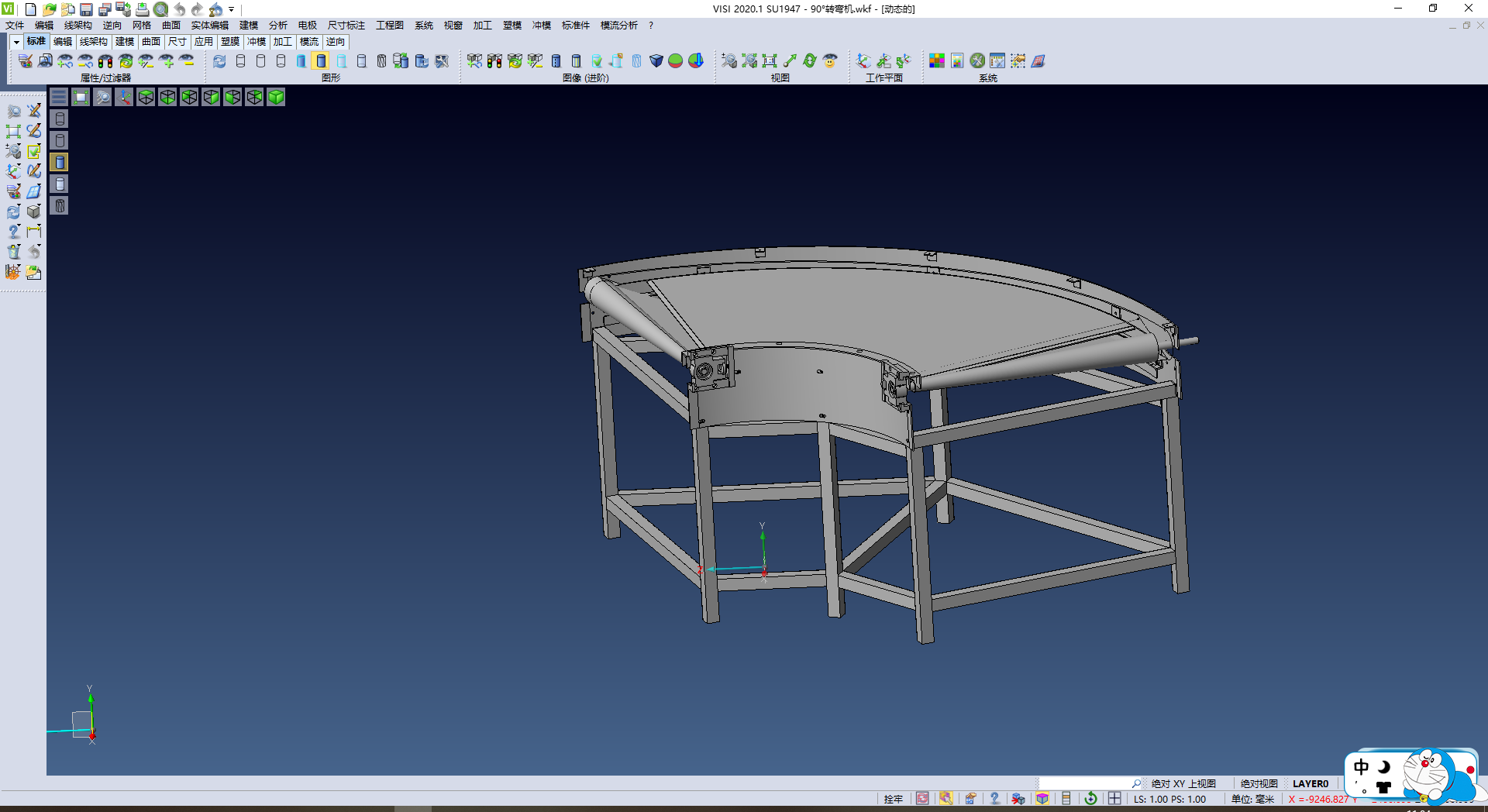Viewport: 1488px width, 812px height.
Task: Toggle the highlighted shaded cylinder display mode
Action: point(321,60)
